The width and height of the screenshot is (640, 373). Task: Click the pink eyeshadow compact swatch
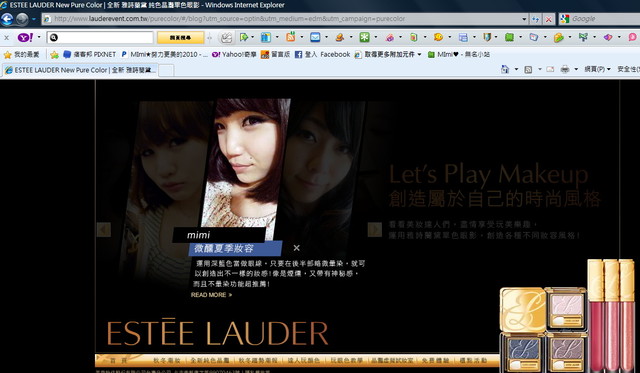coord(566,309)
